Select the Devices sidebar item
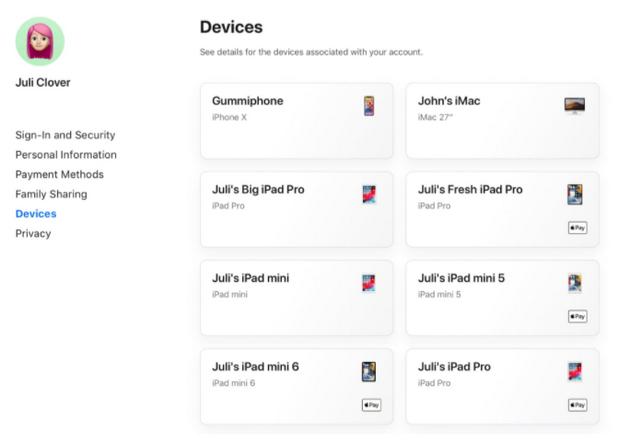 36,214
